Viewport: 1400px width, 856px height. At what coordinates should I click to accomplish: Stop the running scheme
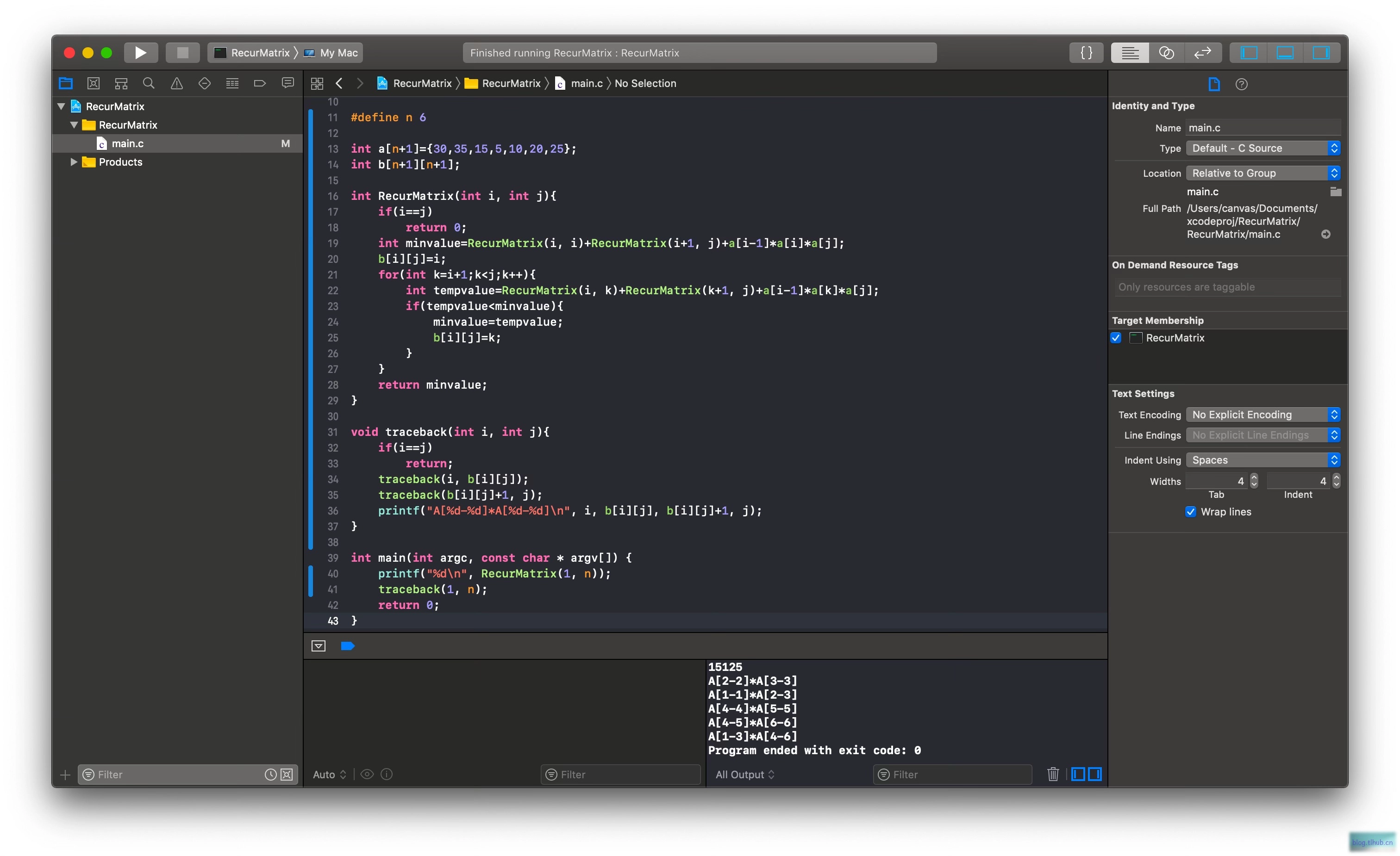(182, 53)
